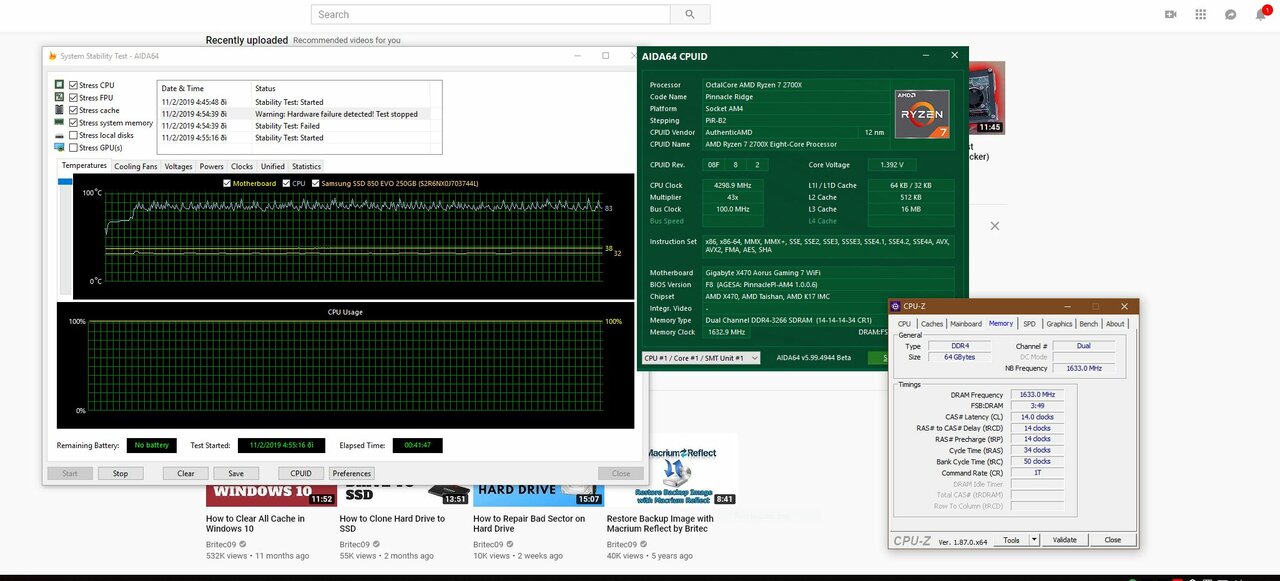Image resolution: width=1280 pixels, height=581 pixels.
Task: Click Validate in CPU-Z
Action: point(1065,540)
